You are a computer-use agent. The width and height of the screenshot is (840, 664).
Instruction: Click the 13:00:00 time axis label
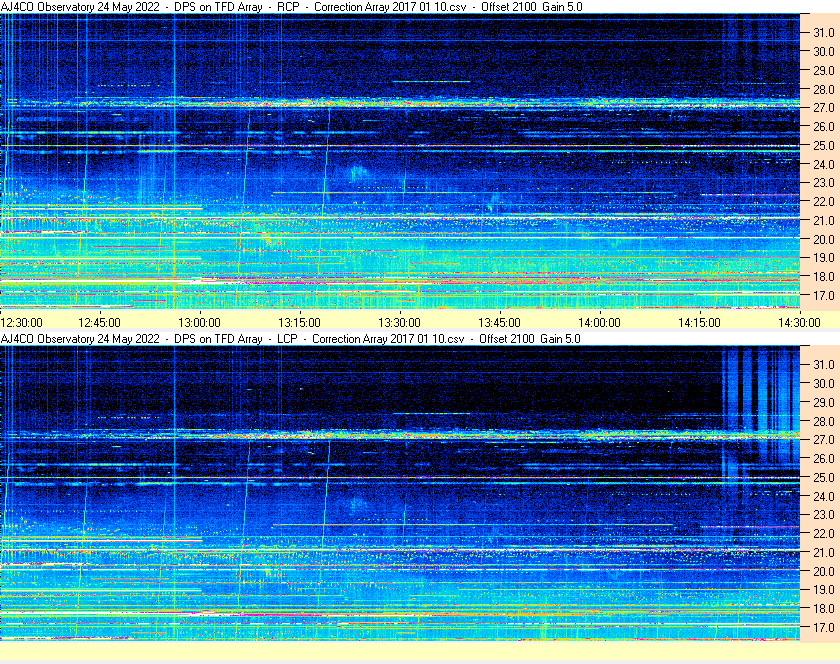click(x=199, y=323)
